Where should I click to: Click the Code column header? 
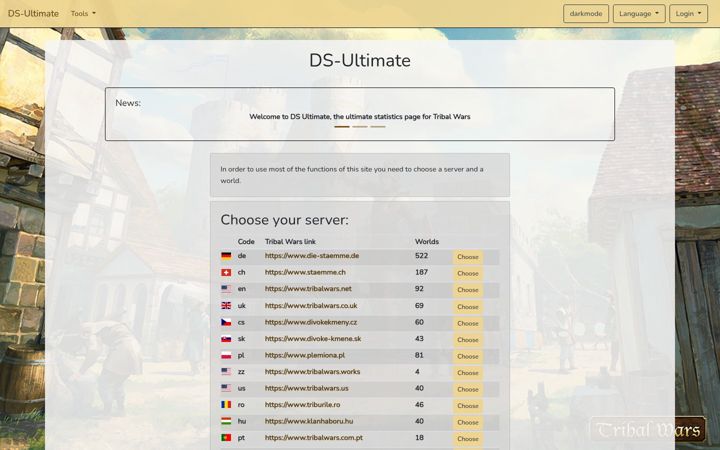[246, 242]
